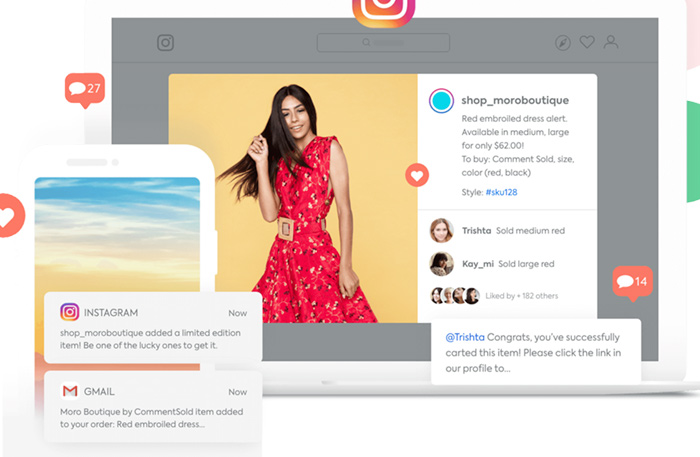Click the Instagram camera logo in the header

pyautogui.click(x=165, y=43)
